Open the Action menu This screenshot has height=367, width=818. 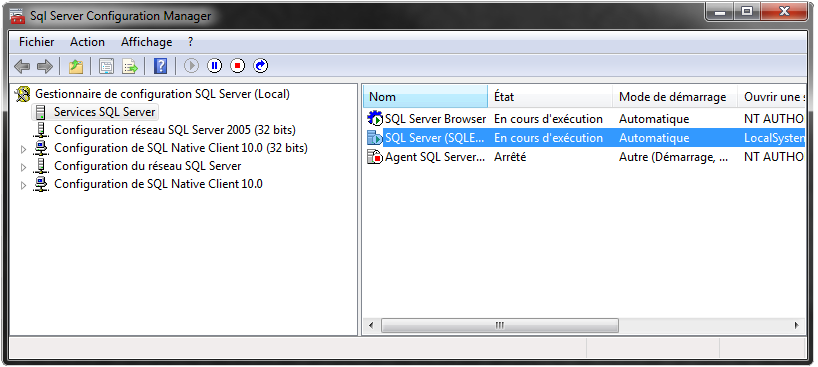tap(88, 42)
